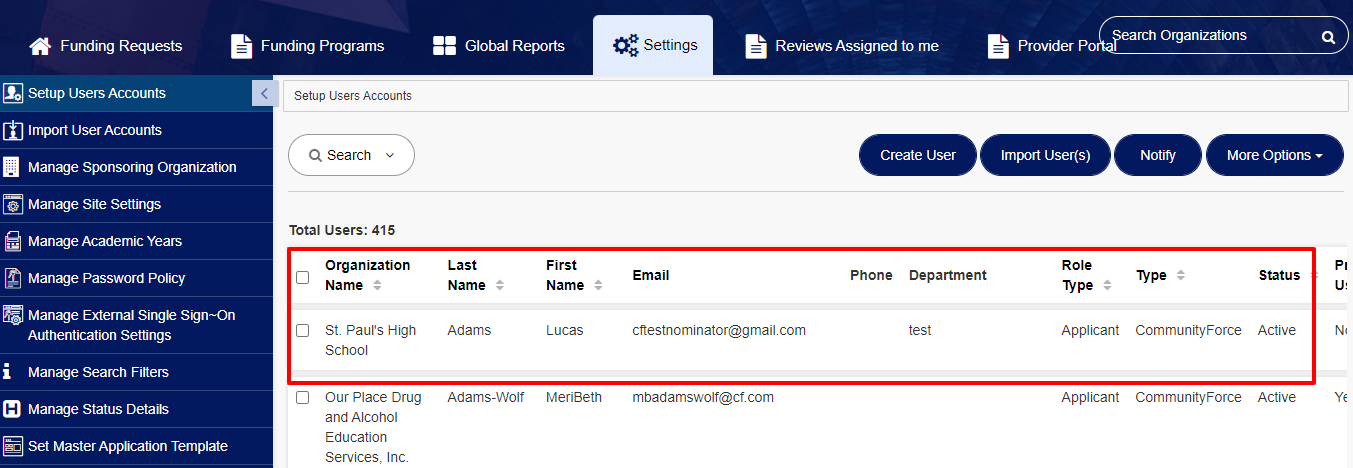1353x468 pixels.
Task: Click the Manage Sponsoring Organization building icon
Action: (12, 167)
